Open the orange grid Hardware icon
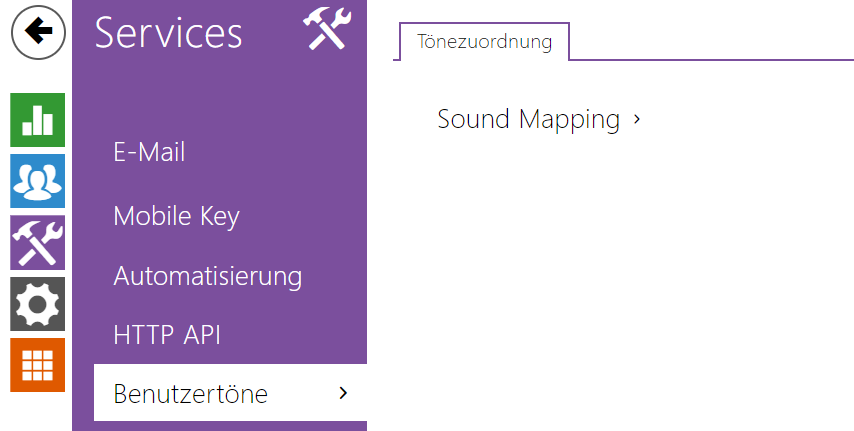Screen dimensions: 854x431 click(x=38, y=365)
